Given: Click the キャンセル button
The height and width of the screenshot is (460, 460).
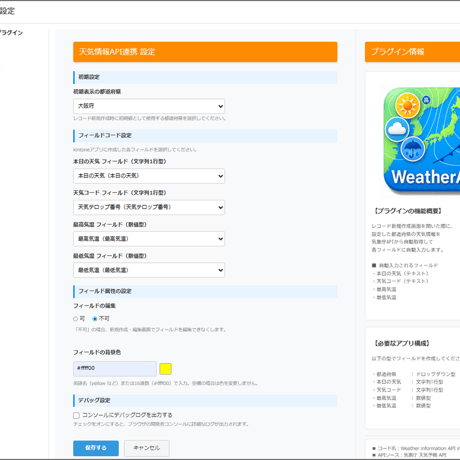Looking at the screenshot, I should pos(147,448).
